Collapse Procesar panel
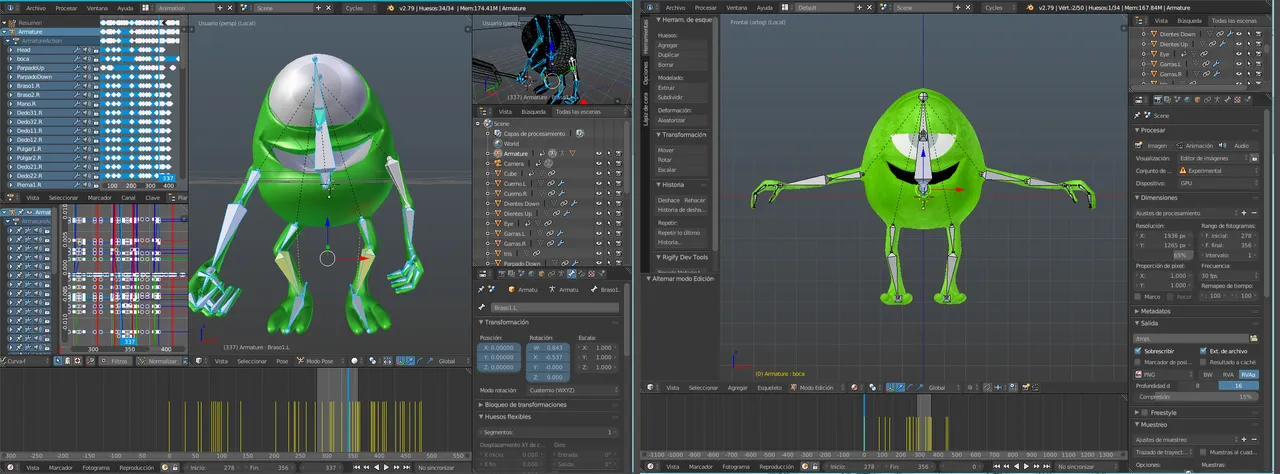Image resolution: width=1280 pixels, height=474 pixels. [x=1153, y=130]
